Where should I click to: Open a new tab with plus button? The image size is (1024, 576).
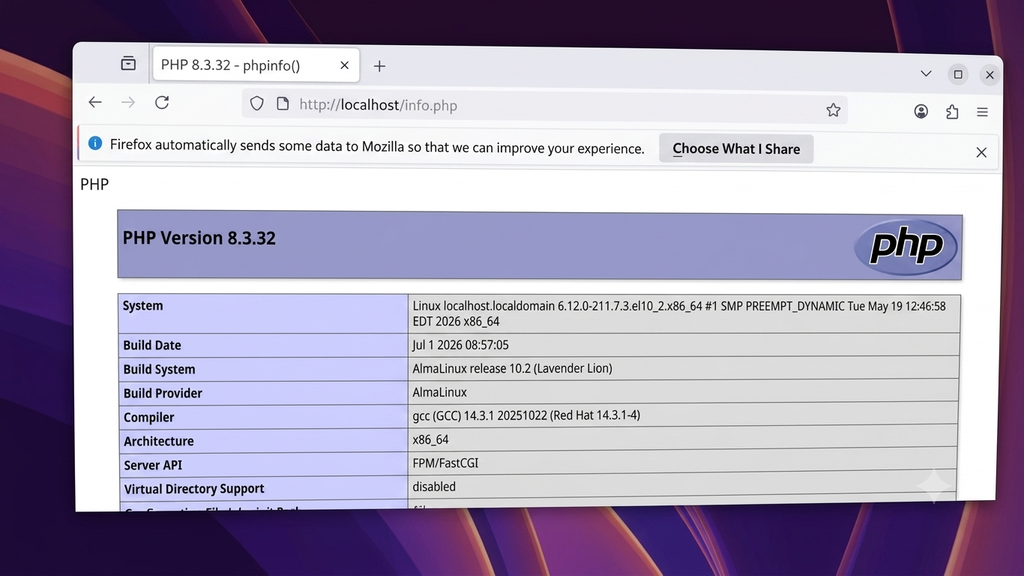click(x=379, y=66)
